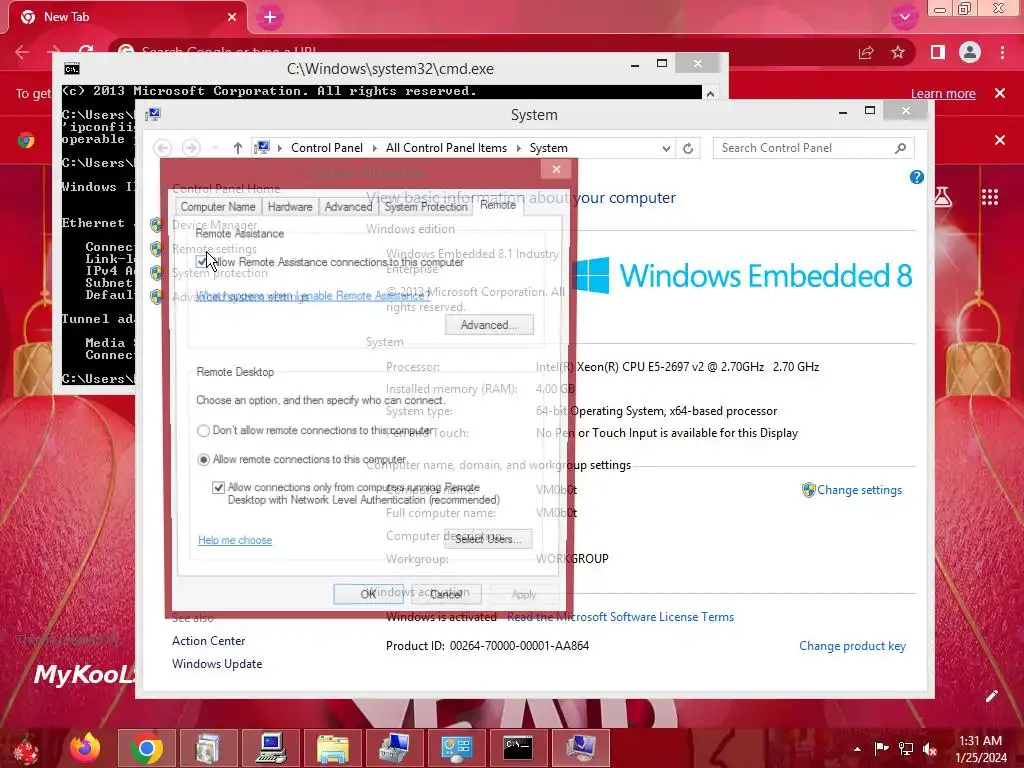Expand Control Panel breadcrumb arrow
The width and height of the screenshot is (1024, 768).
pos(375,148)
